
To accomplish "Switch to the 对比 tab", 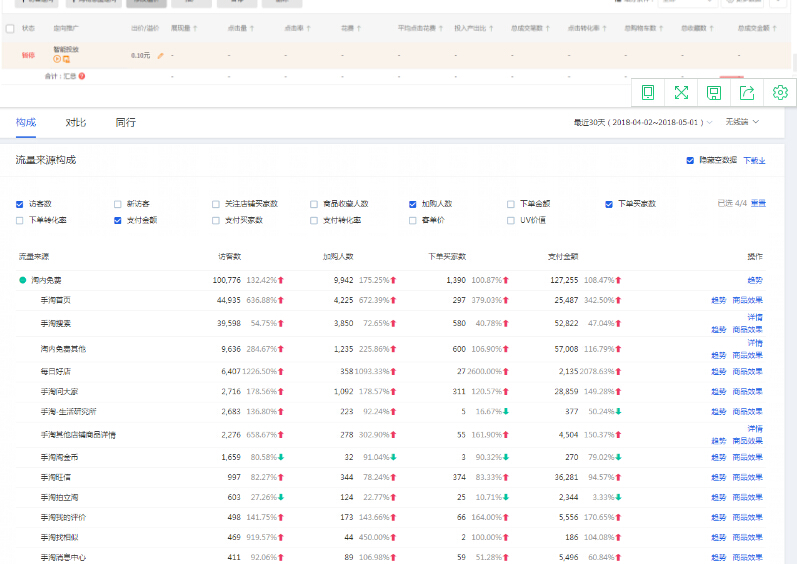I will (75, 122).
